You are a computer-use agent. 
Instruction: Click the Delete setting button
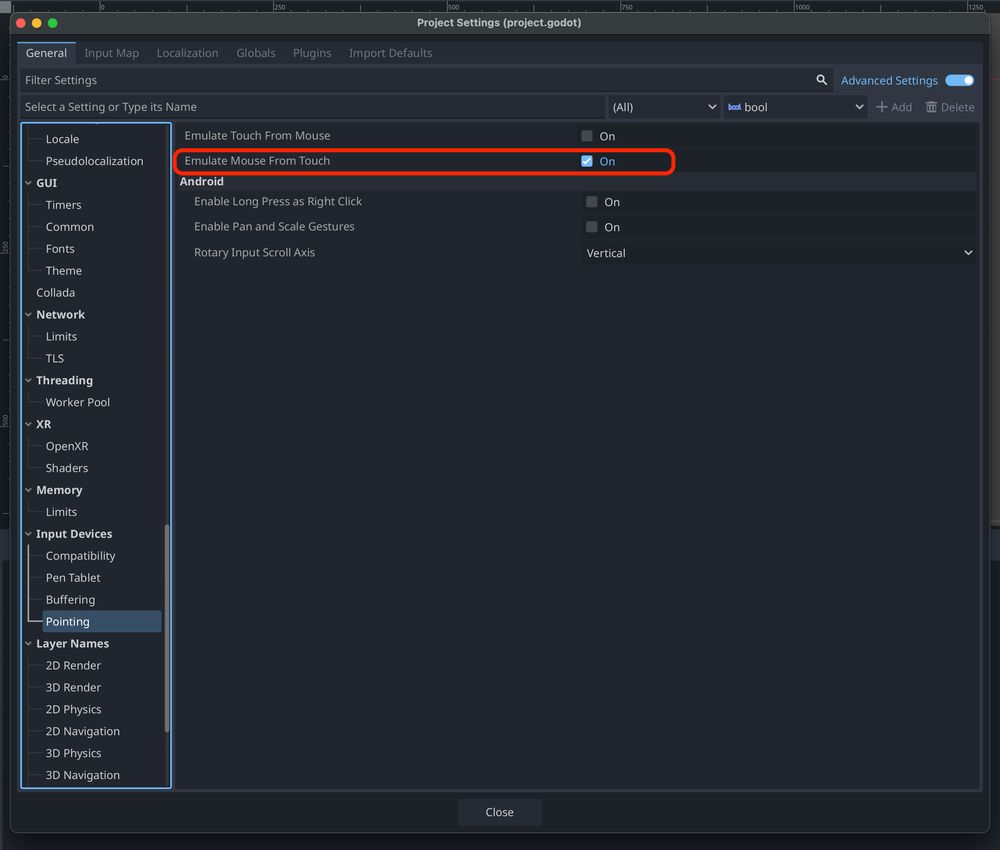click(950, 107)
